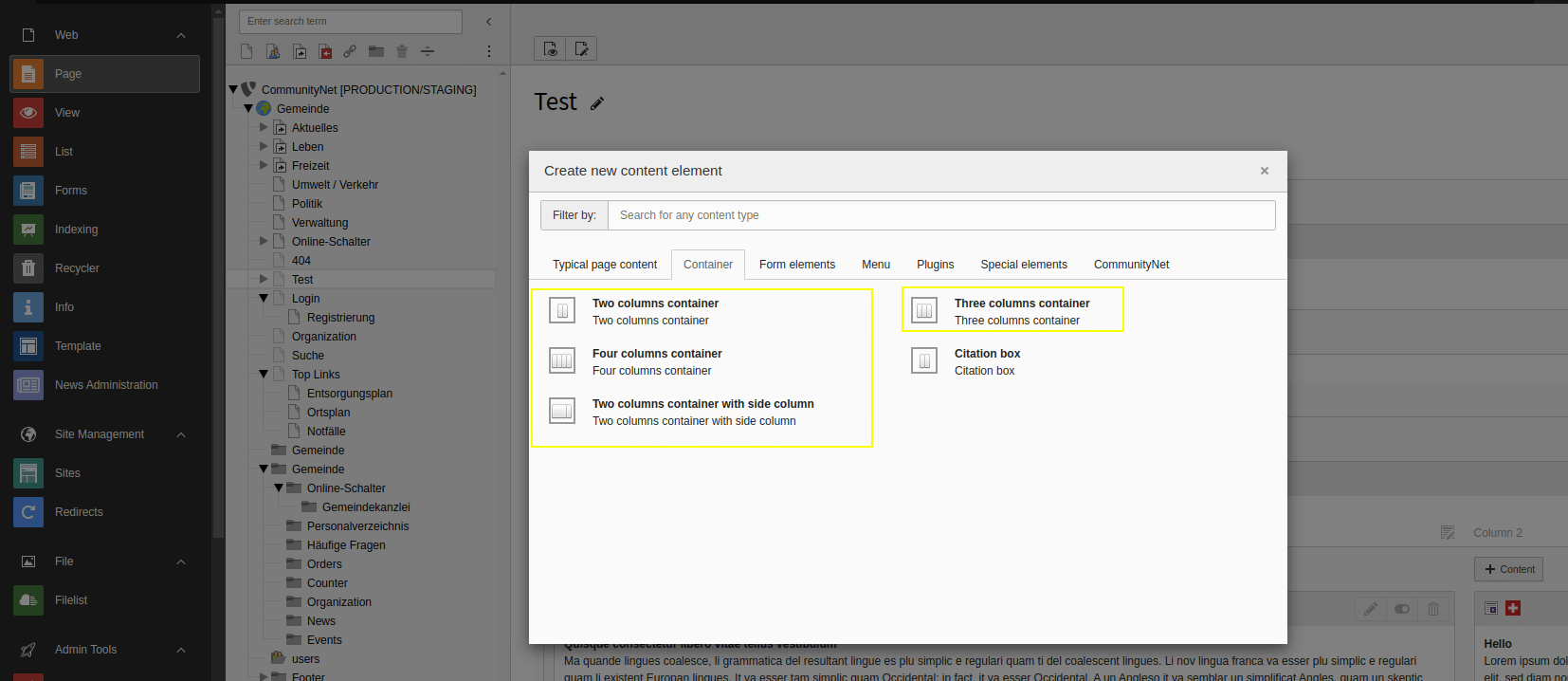
Task: Switch to the Plugins tab
Action: (936, 265)
